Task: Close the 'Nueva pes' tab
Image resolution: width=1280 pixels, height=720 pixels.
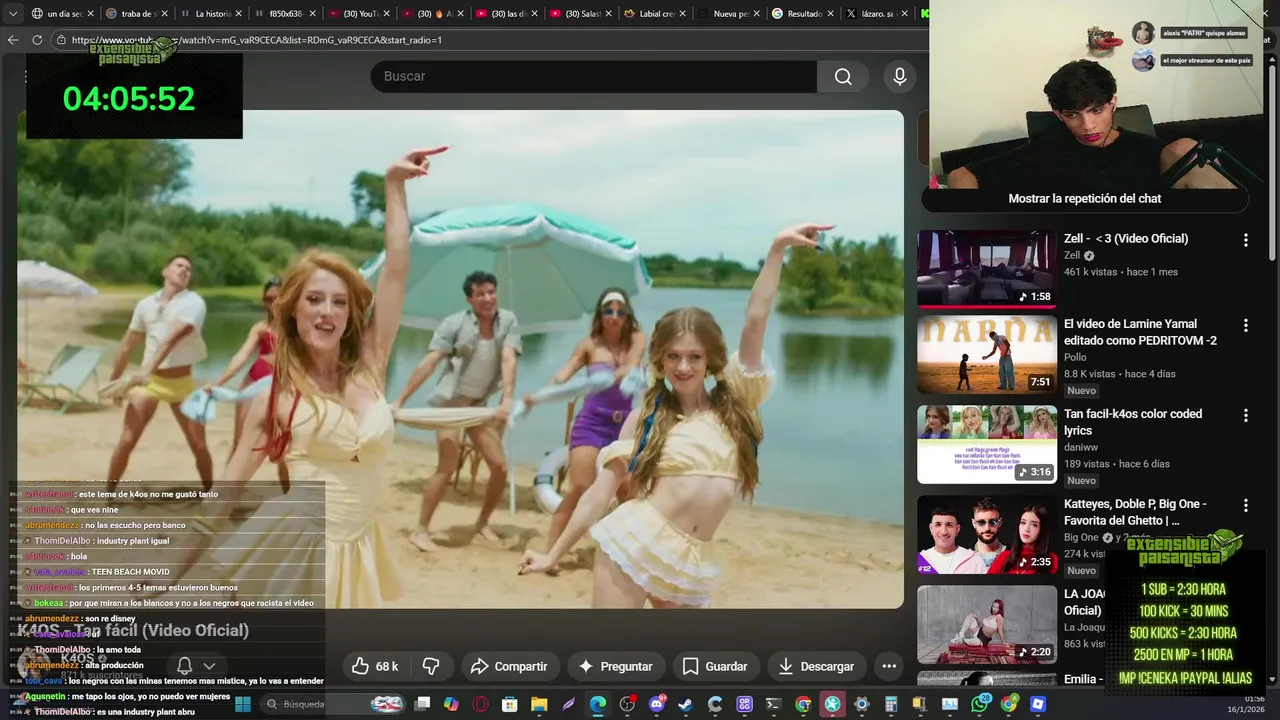Action: pos(756,14)
